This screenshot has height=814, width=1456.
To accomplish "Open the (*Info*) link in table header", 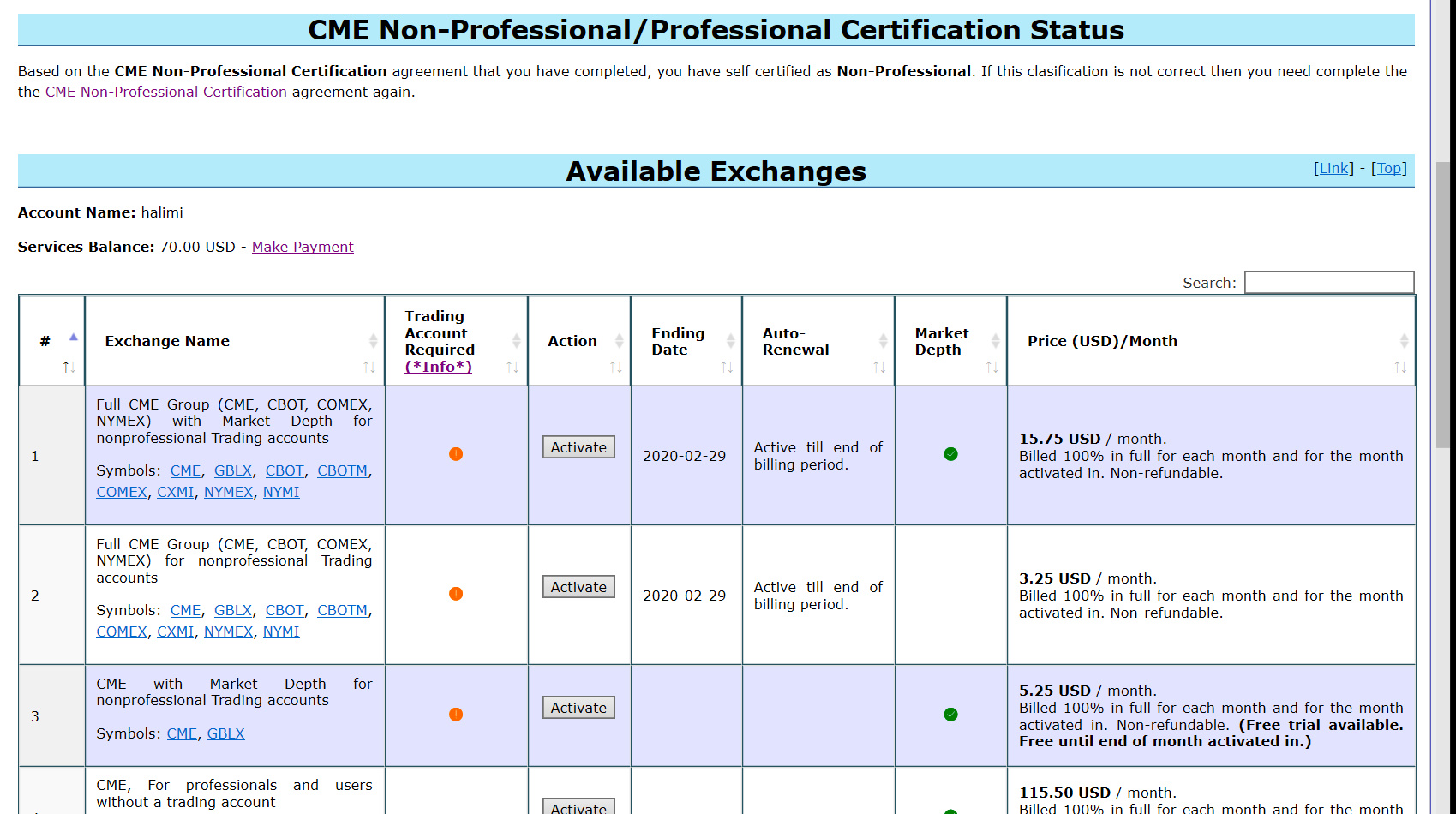I will (439, 367).
